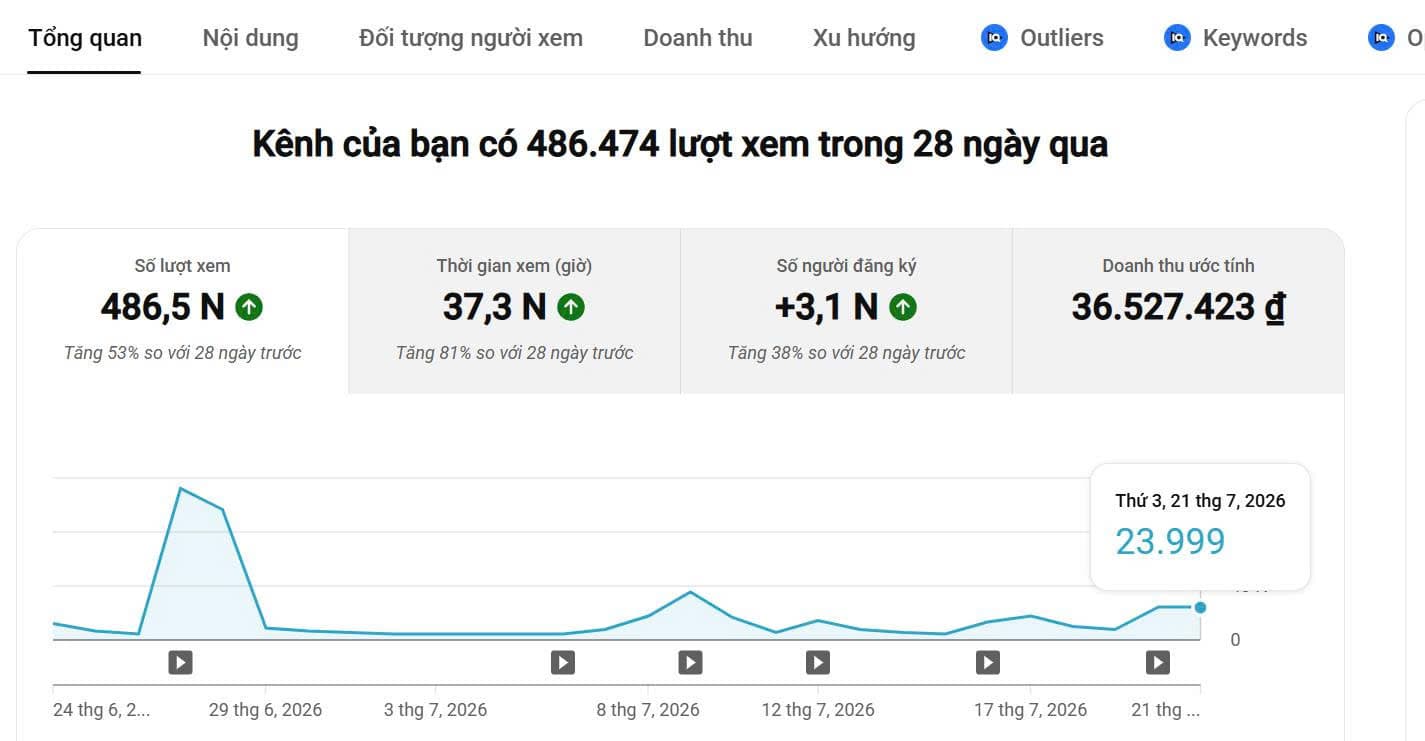Click 'Tăng 38% so với 28 ngày trước'
The image size is (1425, 741).
846,353
